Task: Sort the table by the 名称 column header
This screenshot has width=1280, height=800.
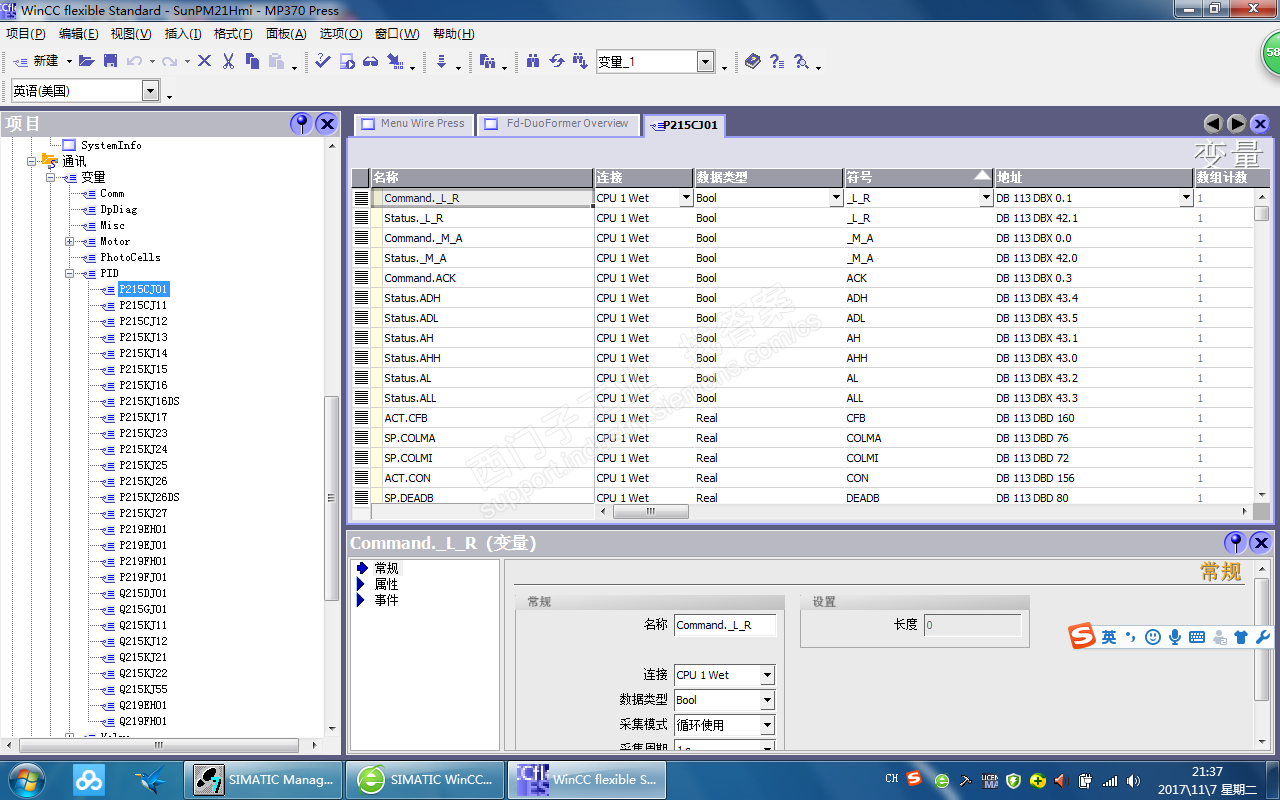Action: pyautogui.click(x=482, y=177)
